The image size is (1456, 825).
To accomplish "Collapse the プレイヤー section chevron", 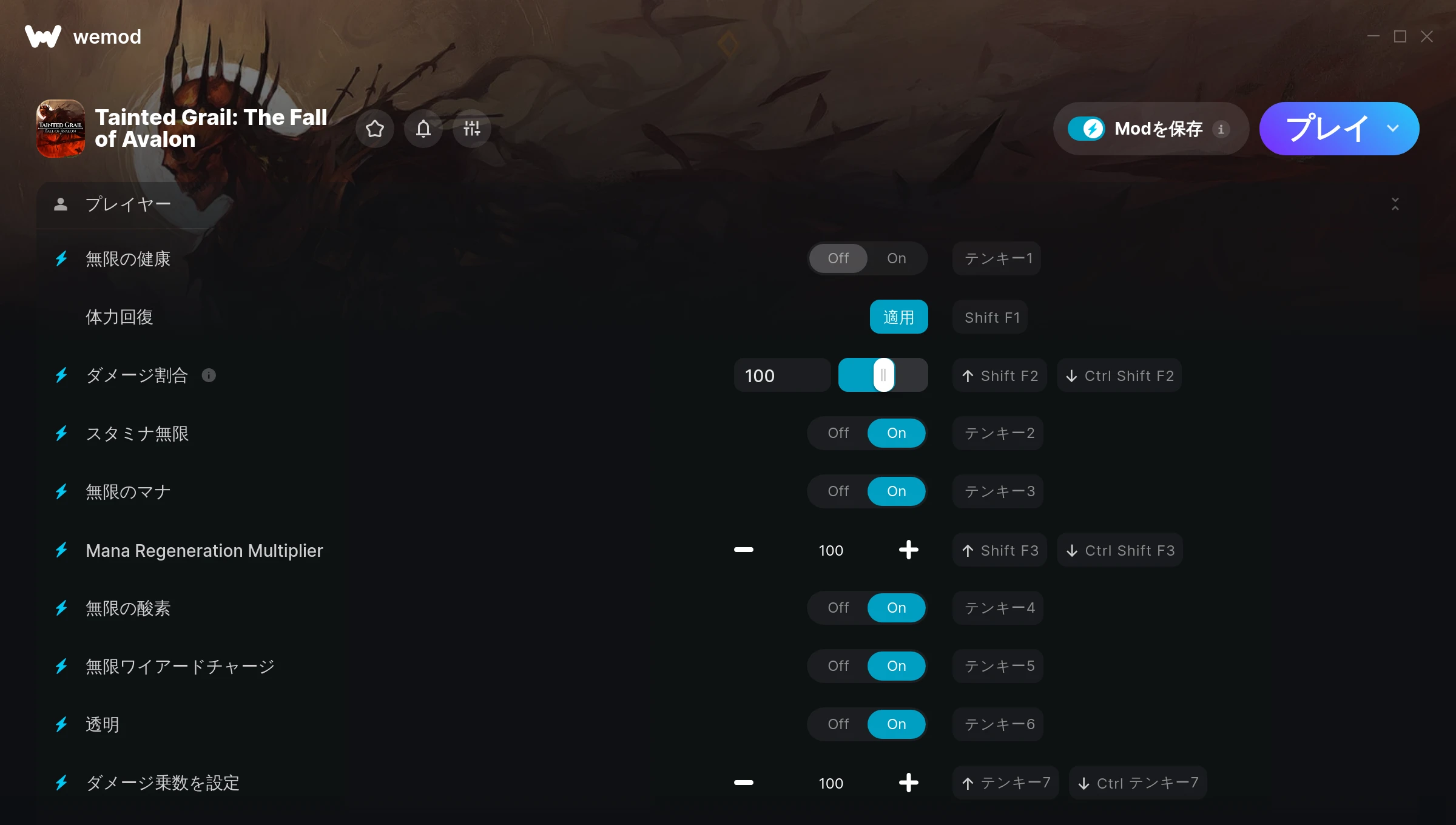I will [x=1395, y=204].
